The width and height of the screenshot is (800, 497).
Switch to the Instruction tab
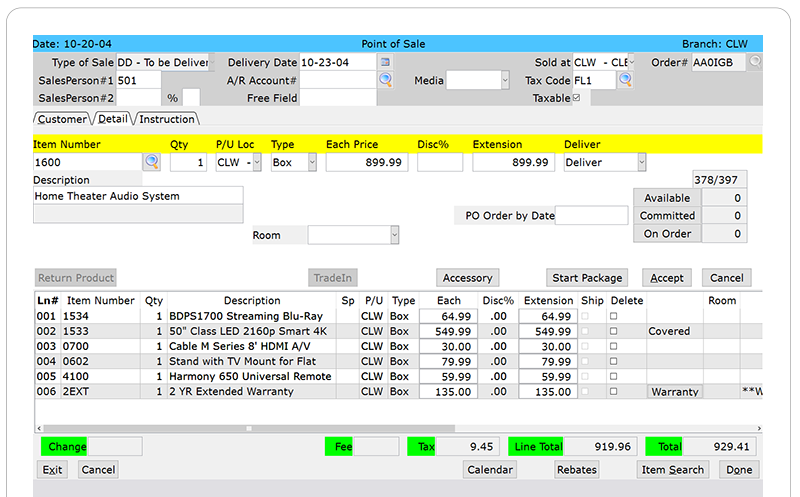click(x=167, y=119)
